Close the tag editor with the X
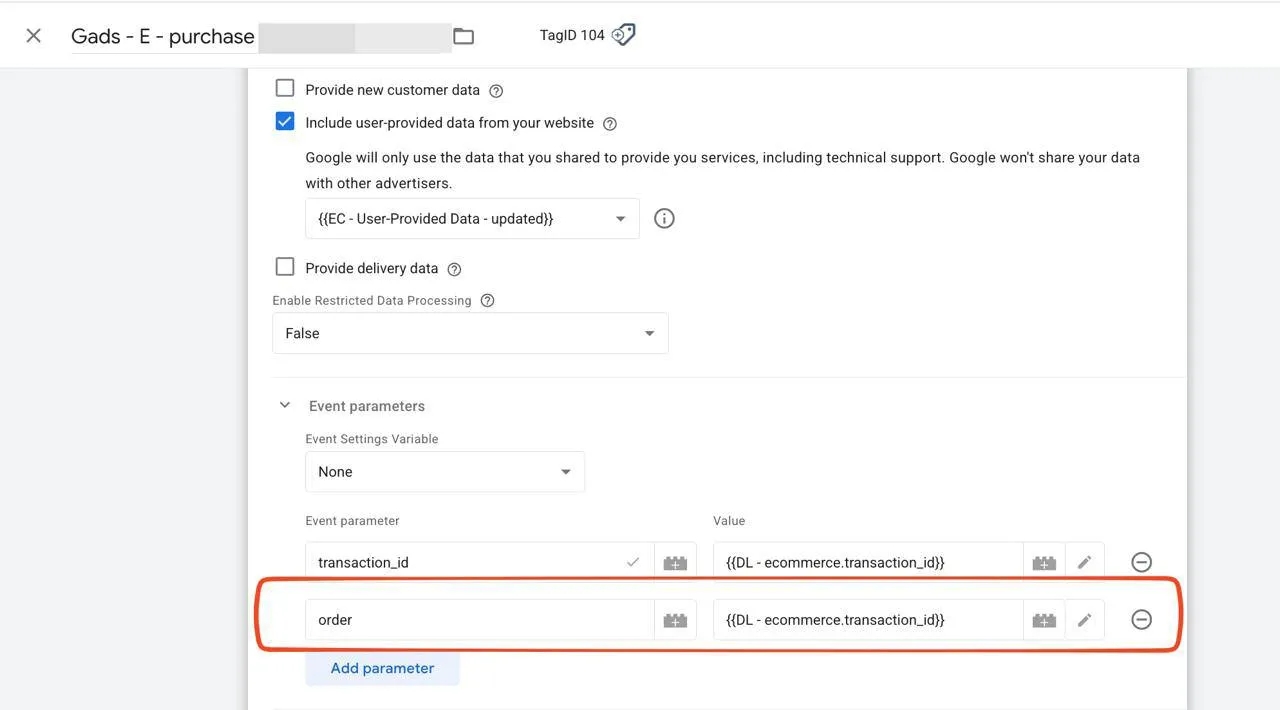 (x=33, y=36)
